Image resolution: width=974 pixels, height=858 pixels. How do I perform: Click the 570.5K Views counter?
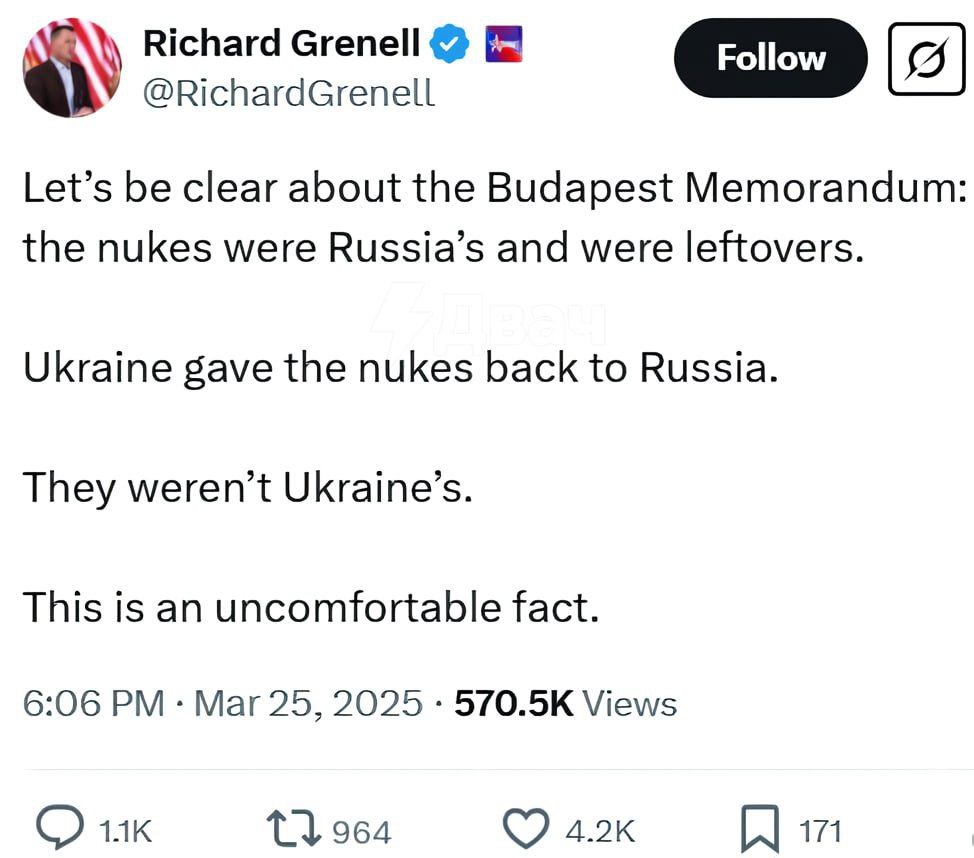[565, 704]
